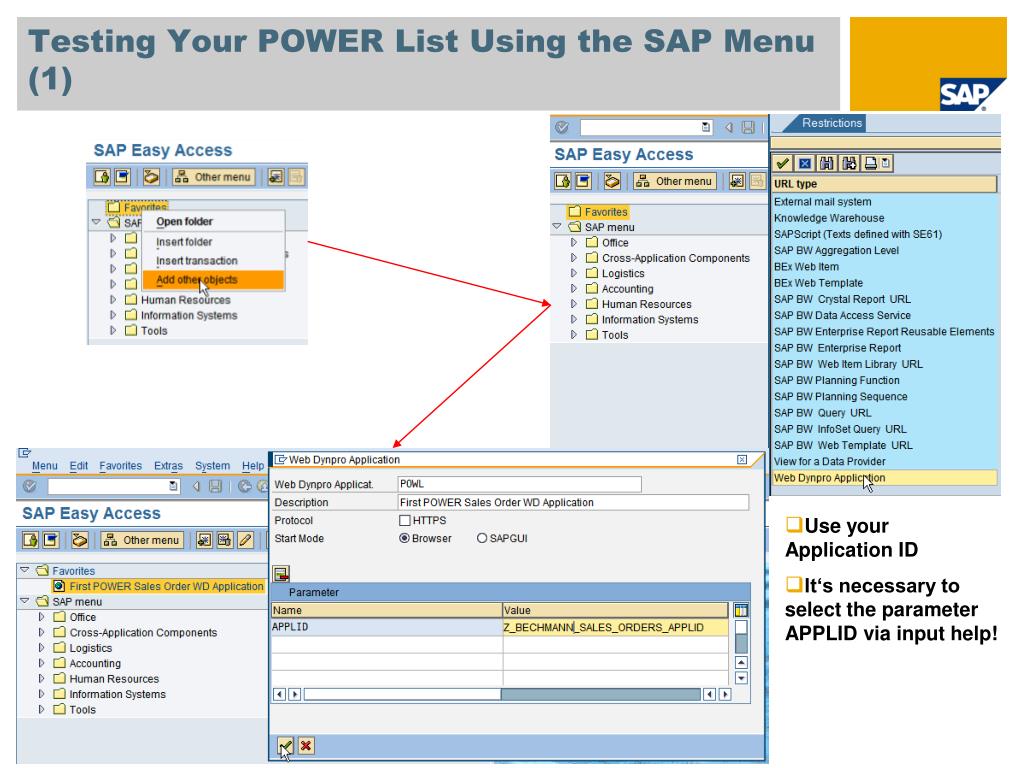1024x768 pixels.
Task: Enable the HTTPS protocol checkbox
Action: pos(404,520)
